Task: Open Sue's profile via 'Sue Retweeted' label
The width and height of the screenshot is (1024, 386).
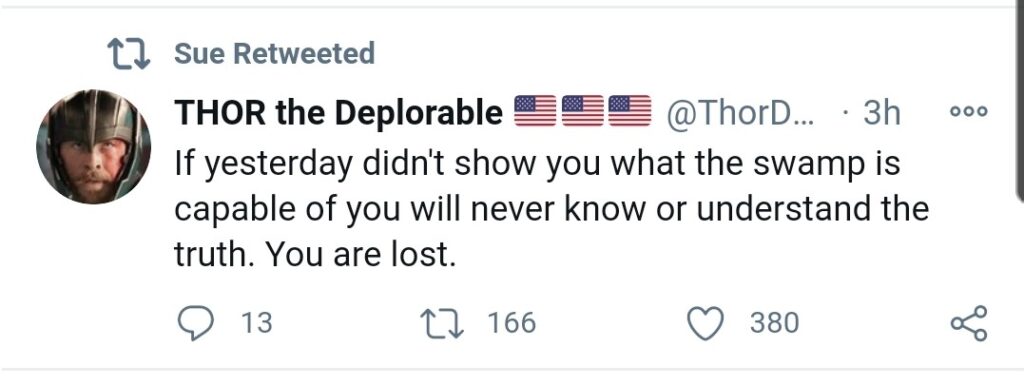Action: pos(274,54)
